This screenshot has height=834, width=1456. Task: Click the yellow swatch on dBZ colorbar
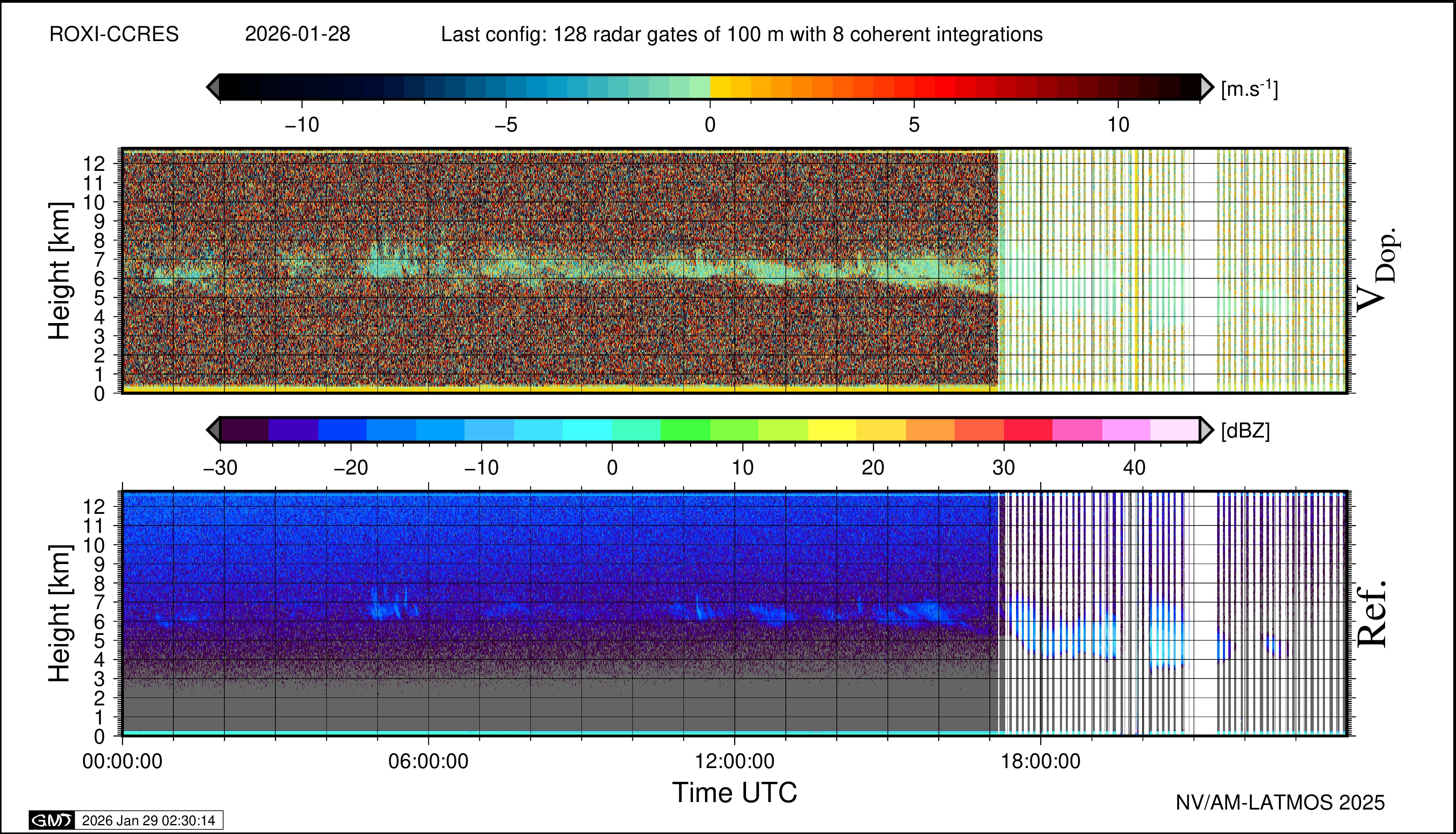[x=831, y=430]
